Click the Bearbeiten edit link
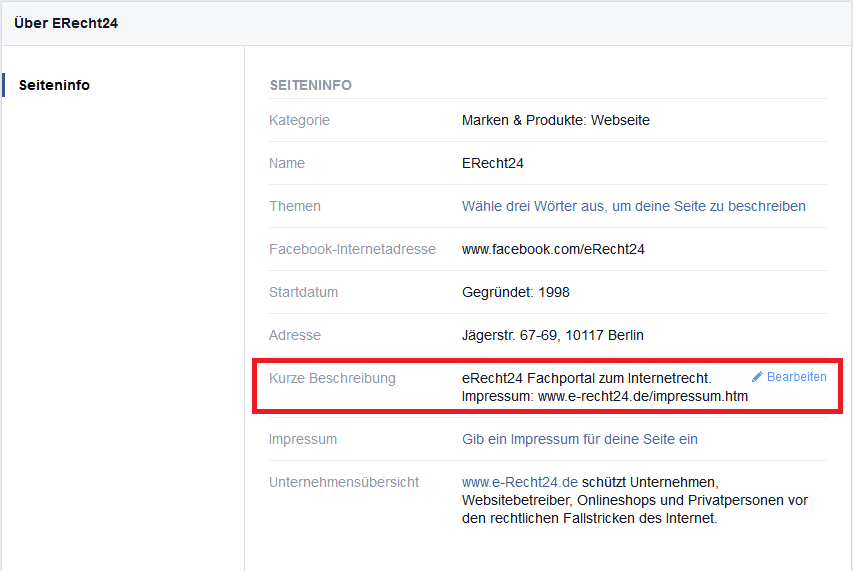This screenshot has height=571, width=853. pos(796,377)
